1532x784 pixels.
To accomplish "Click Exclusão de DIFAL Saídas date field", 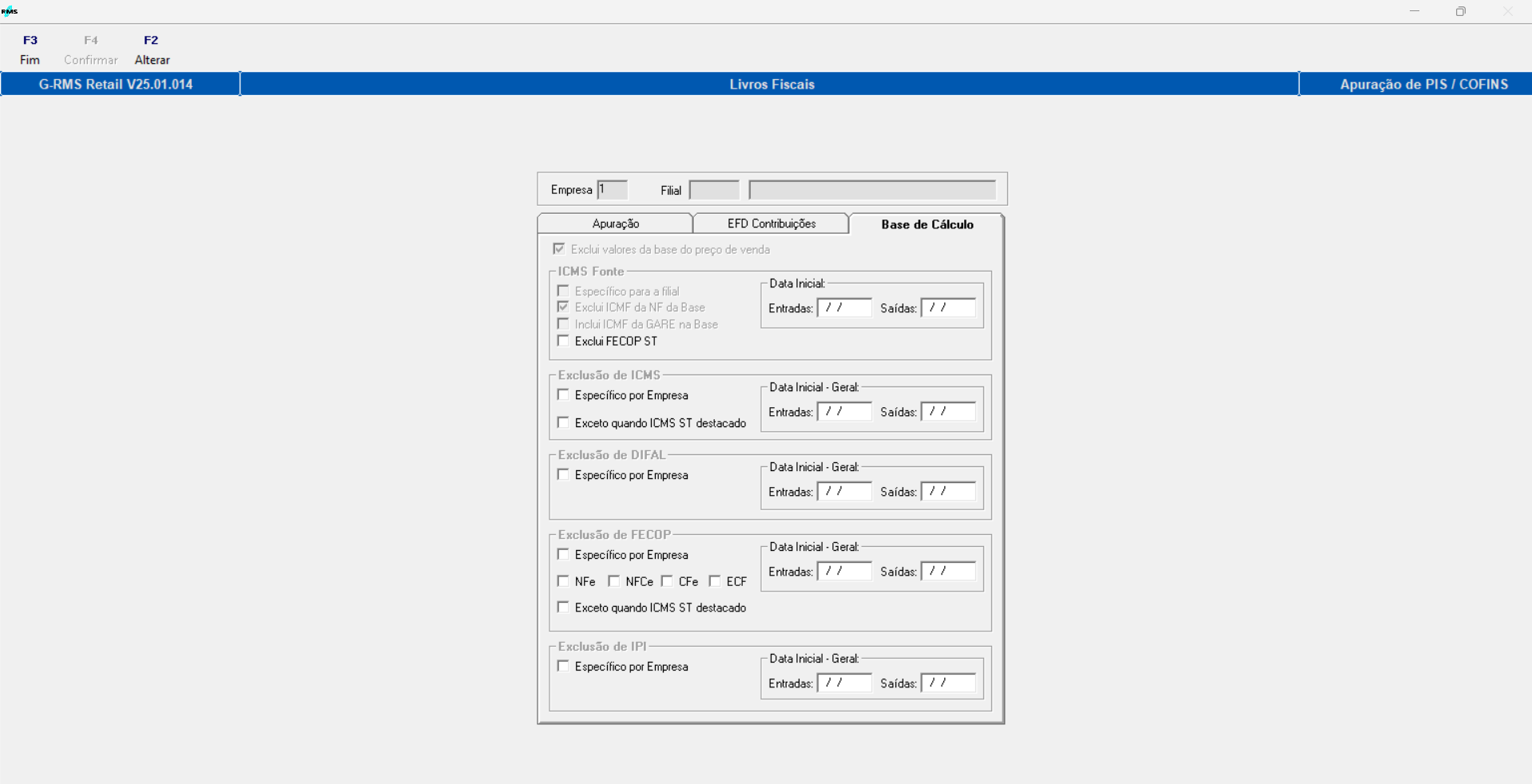I will coord(948,492).
